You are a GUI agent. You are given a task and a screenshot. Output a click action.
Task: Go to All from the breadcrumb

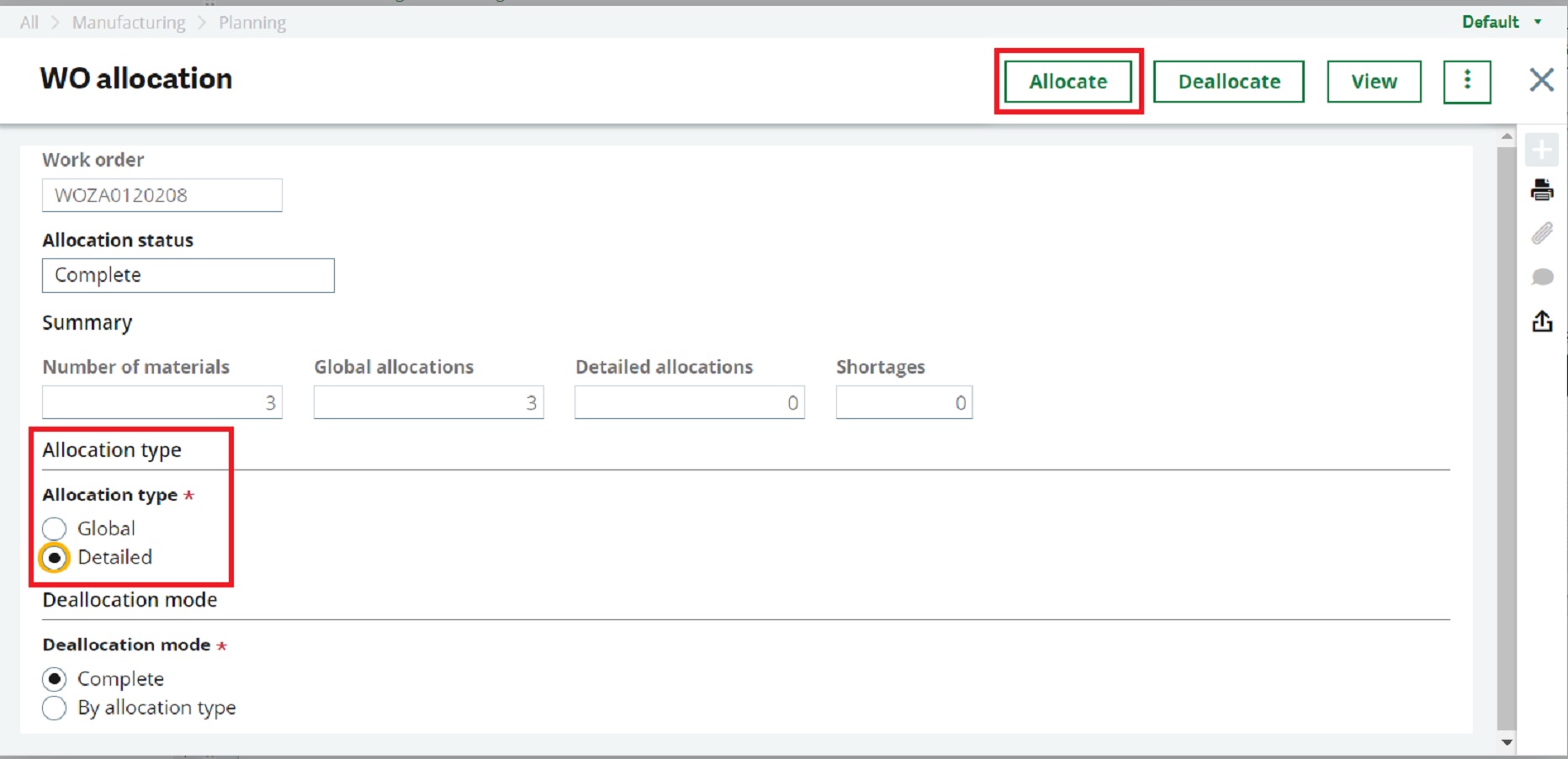28,22
